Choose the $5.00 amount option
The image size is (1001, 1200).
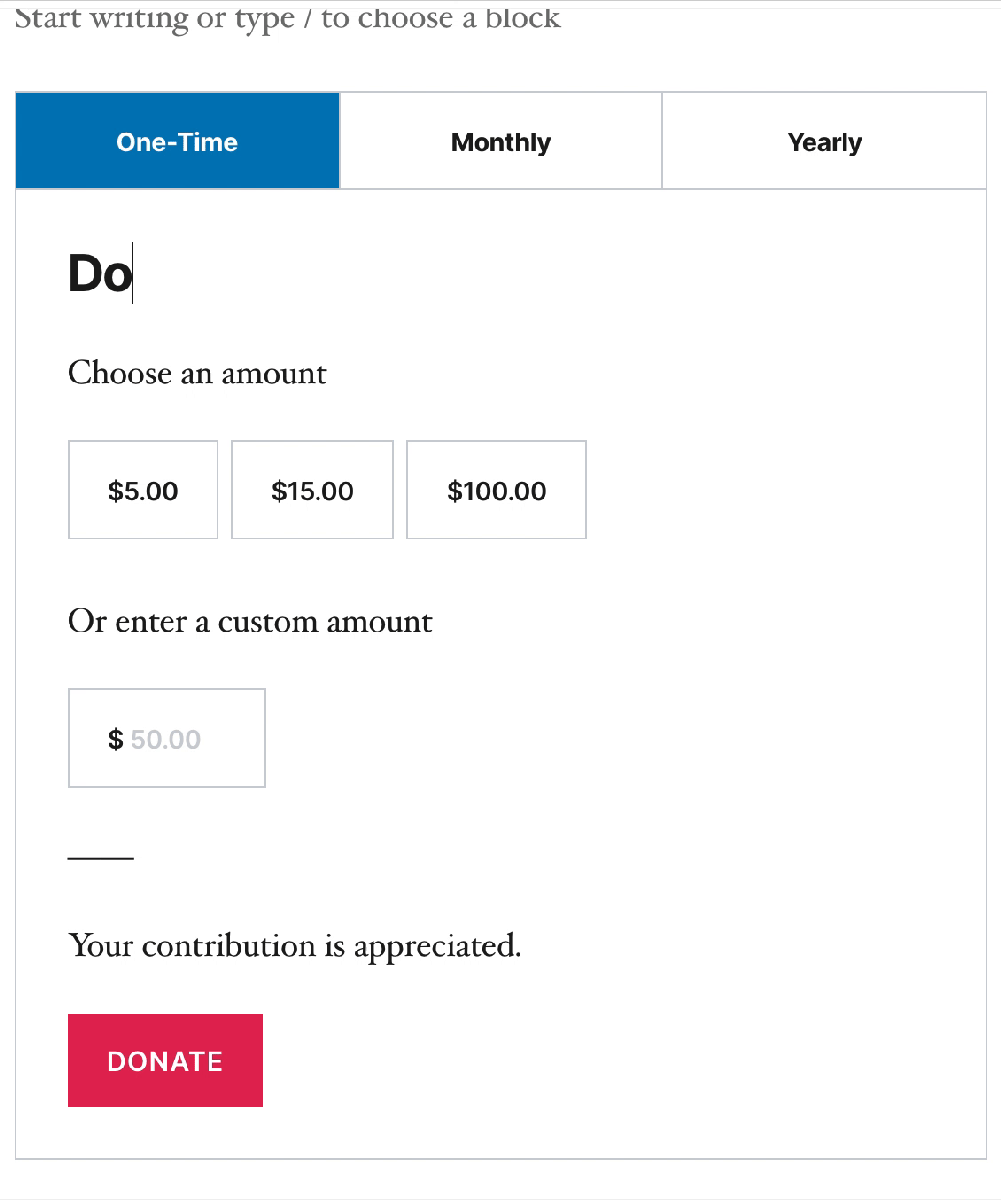[143, 490]
